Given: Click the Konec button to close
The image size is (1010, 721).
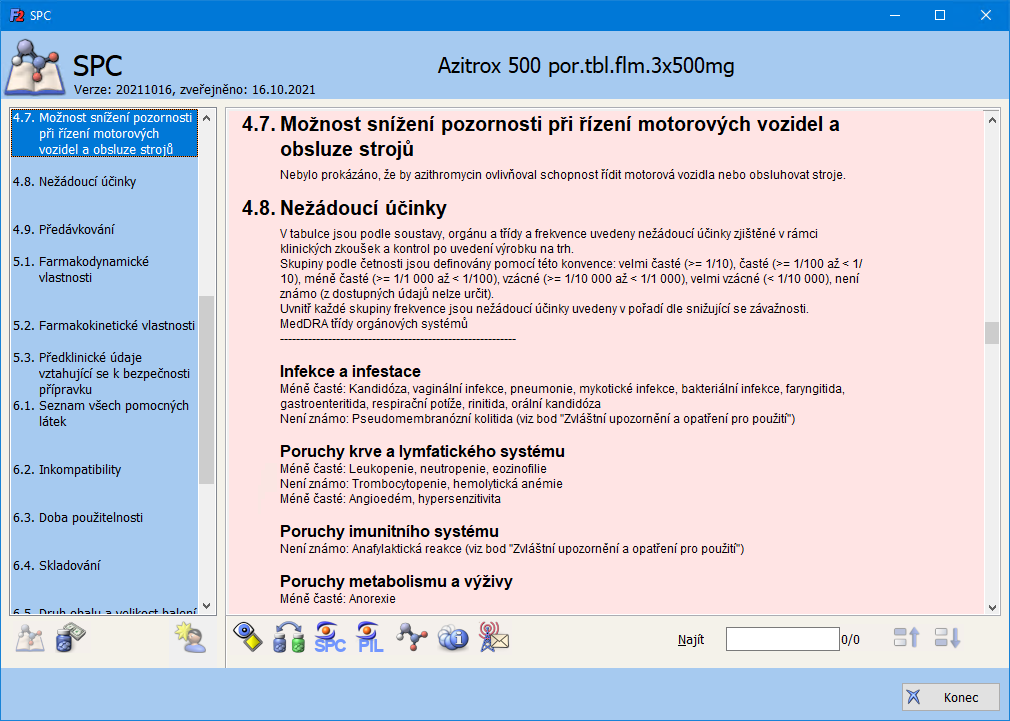Looking at the screenshot, I should click(951, 697).
